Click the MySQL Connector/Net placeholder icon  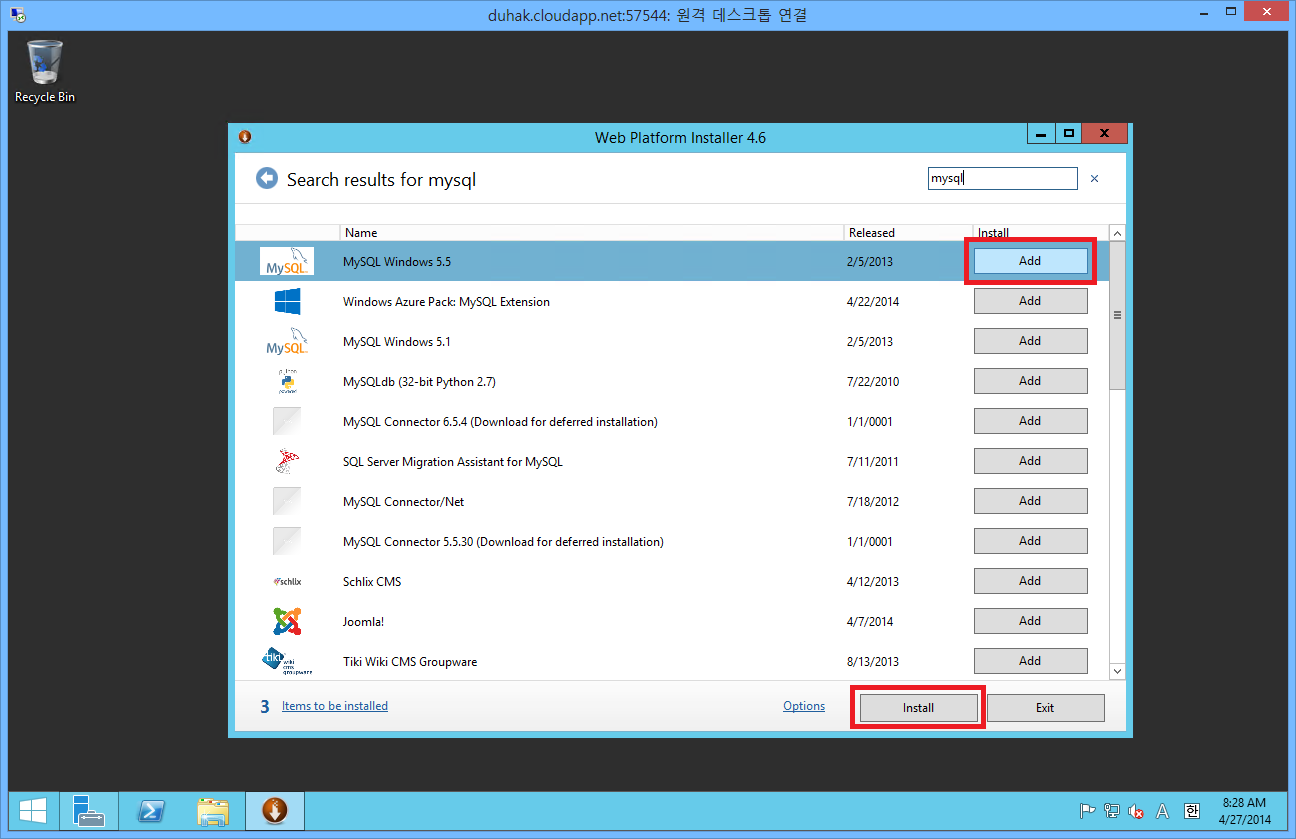[287, 501]
